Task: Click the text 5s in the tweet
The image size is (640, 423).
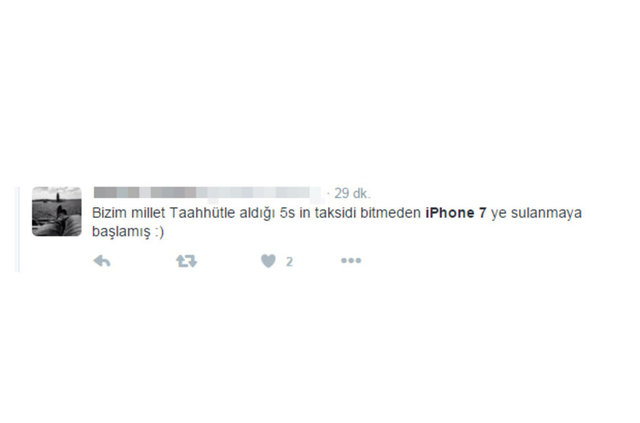Action: pos(287,213)
